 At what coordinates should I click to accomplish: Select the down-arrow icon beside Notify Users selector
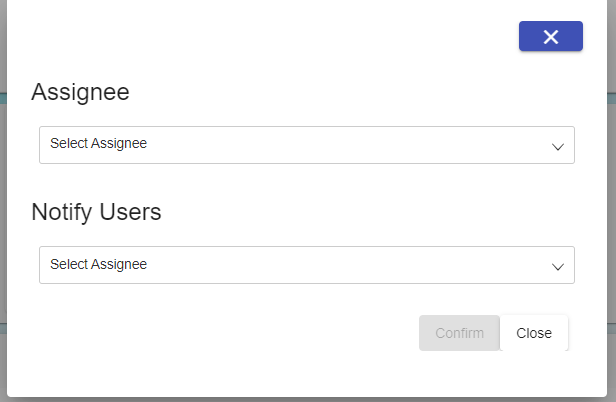558,266
